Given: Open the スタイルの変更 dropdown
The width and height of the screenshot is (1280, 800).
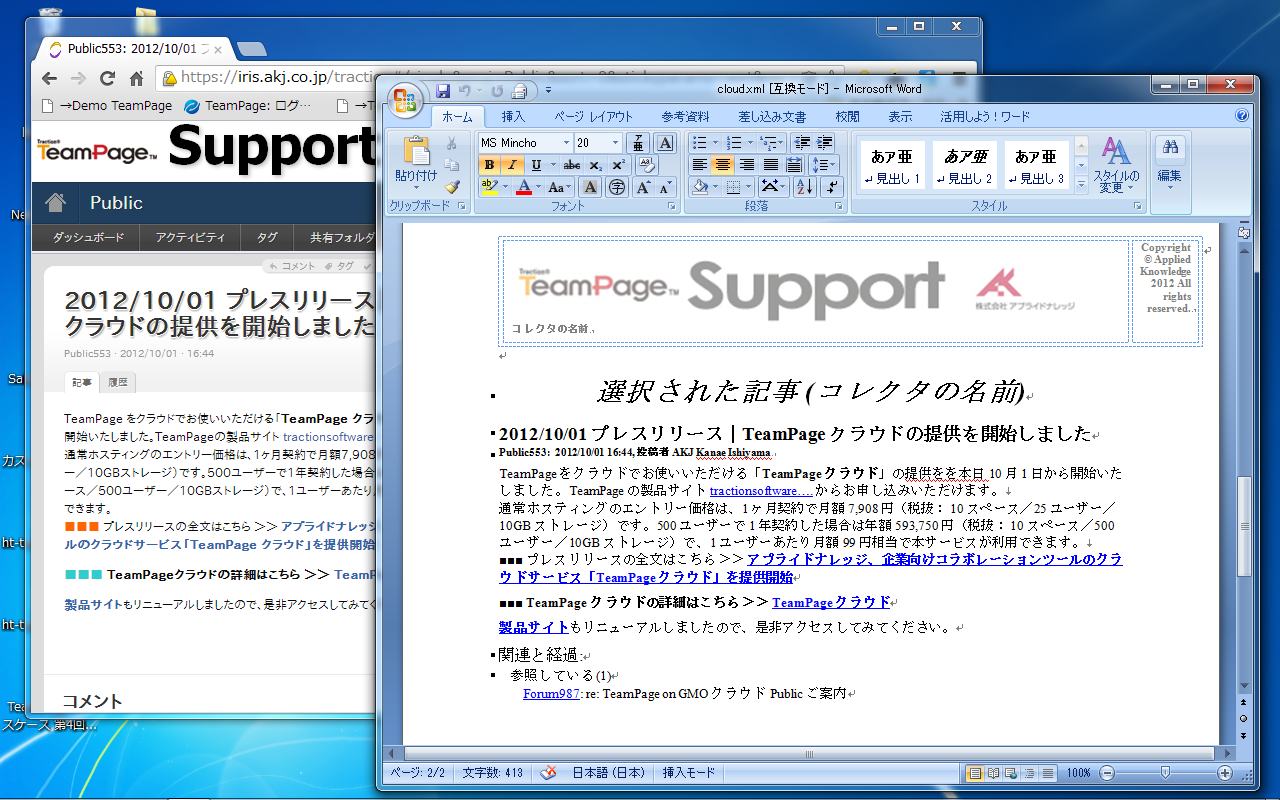Looking at the screenshot, I should point(1116,165).
